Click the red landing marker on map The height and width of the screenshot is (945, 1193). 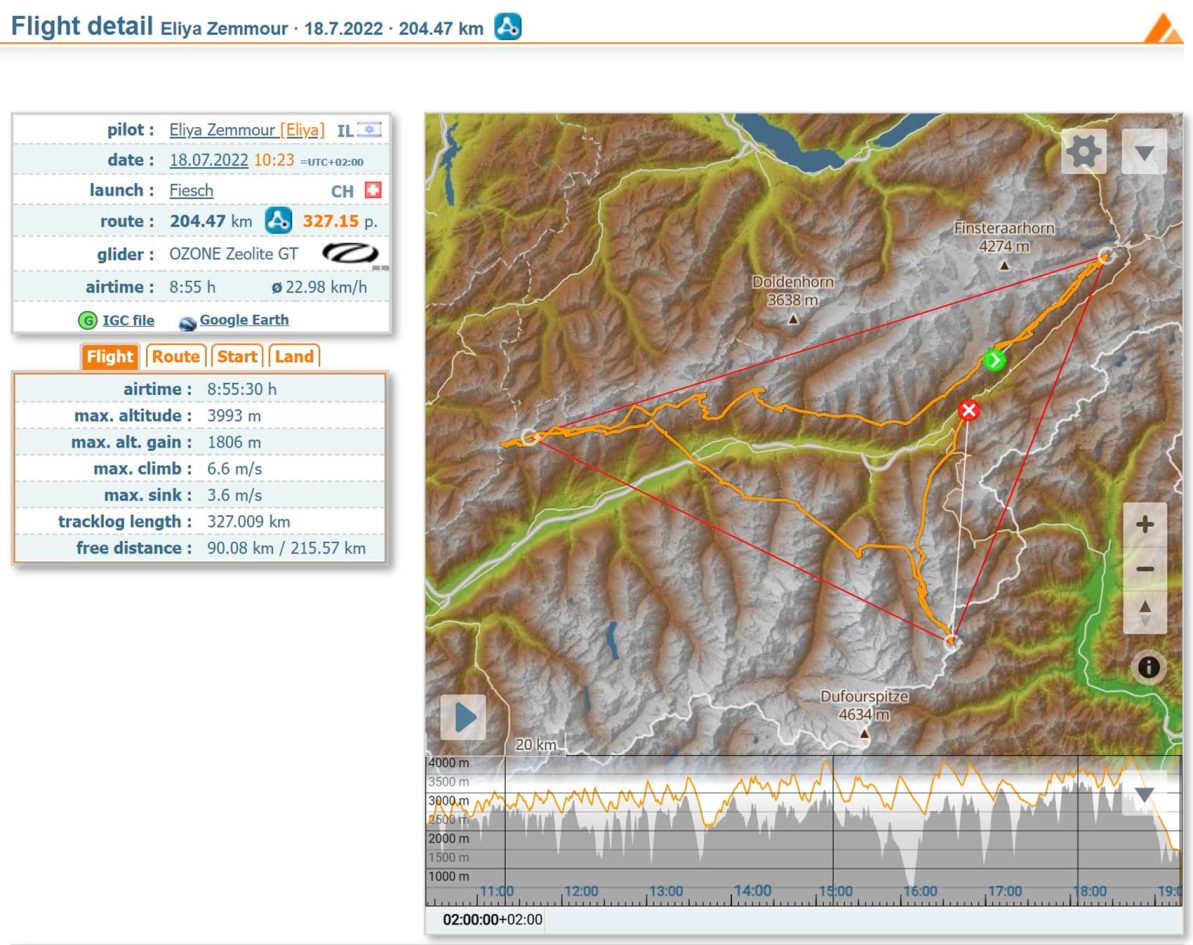[x=969, y=410]
